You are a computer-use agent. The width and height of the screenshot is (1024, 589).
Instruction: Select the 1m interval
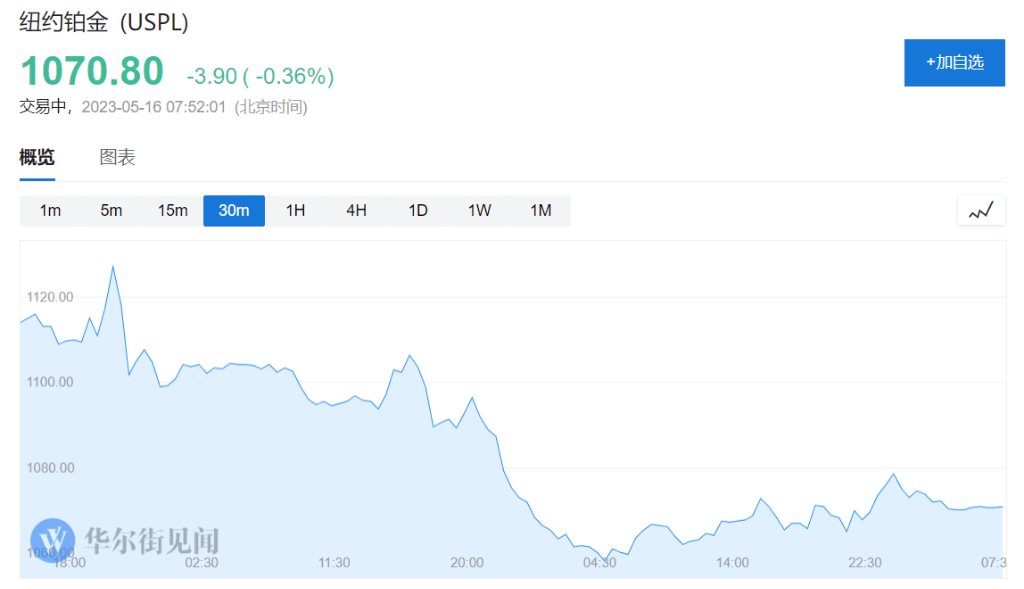point(50,210)
